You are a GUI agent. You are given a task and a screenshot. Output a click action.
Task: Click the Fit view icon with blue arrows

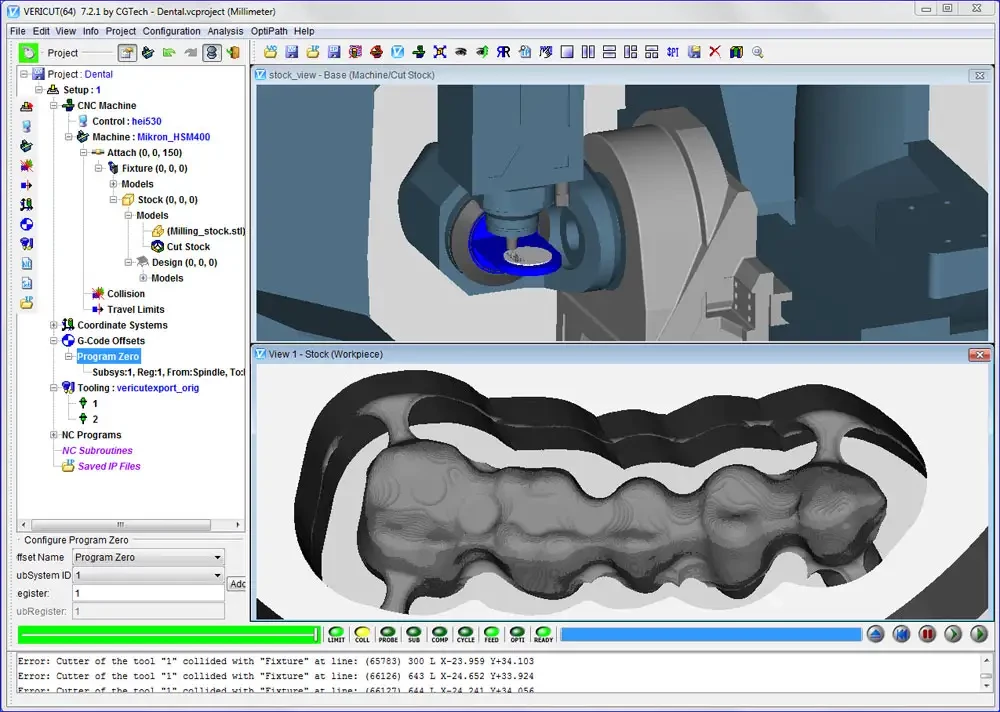tap(439, 52)
